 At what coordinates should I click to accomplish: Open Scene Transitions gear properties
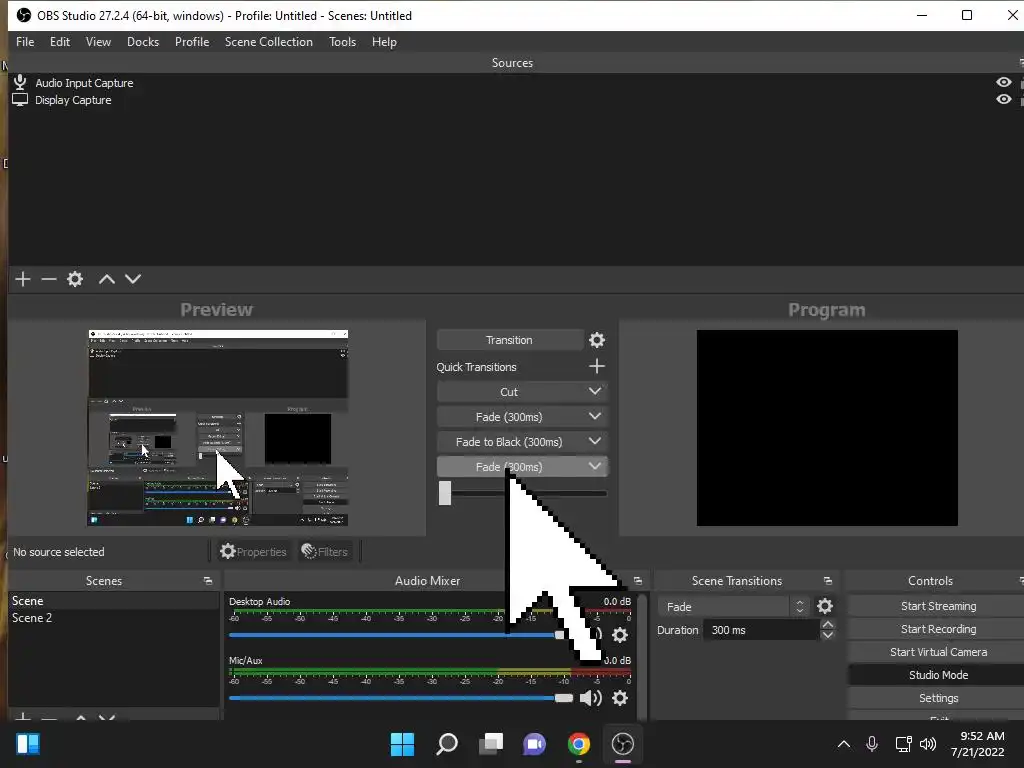(x=825, y=607)
